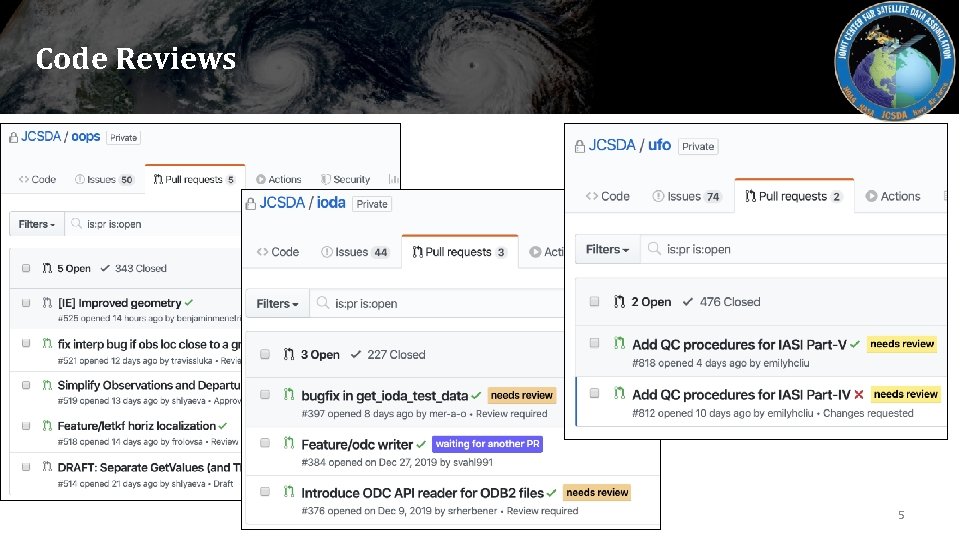Open Code tab in ioda repo

point(278,252)
